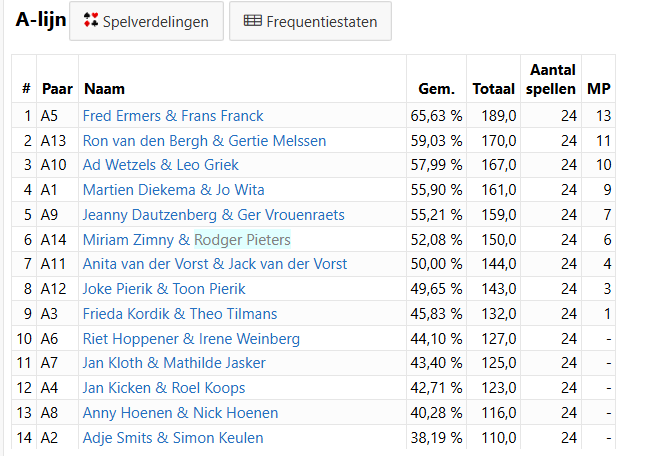This screenshot has height=456, width=647.
Task: Click the table icon on Frequentiestaten
Action: click(x=253, y=21)
